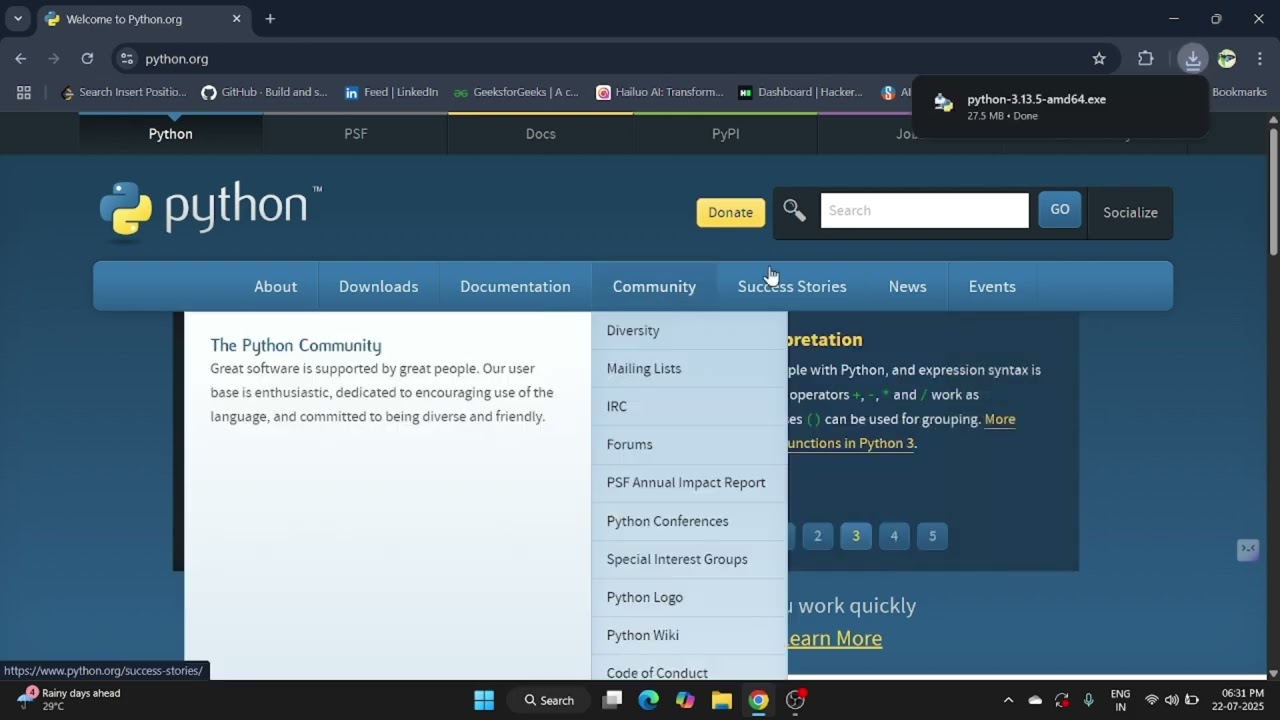Open the Success Stories menu

(x=792, y=287)
